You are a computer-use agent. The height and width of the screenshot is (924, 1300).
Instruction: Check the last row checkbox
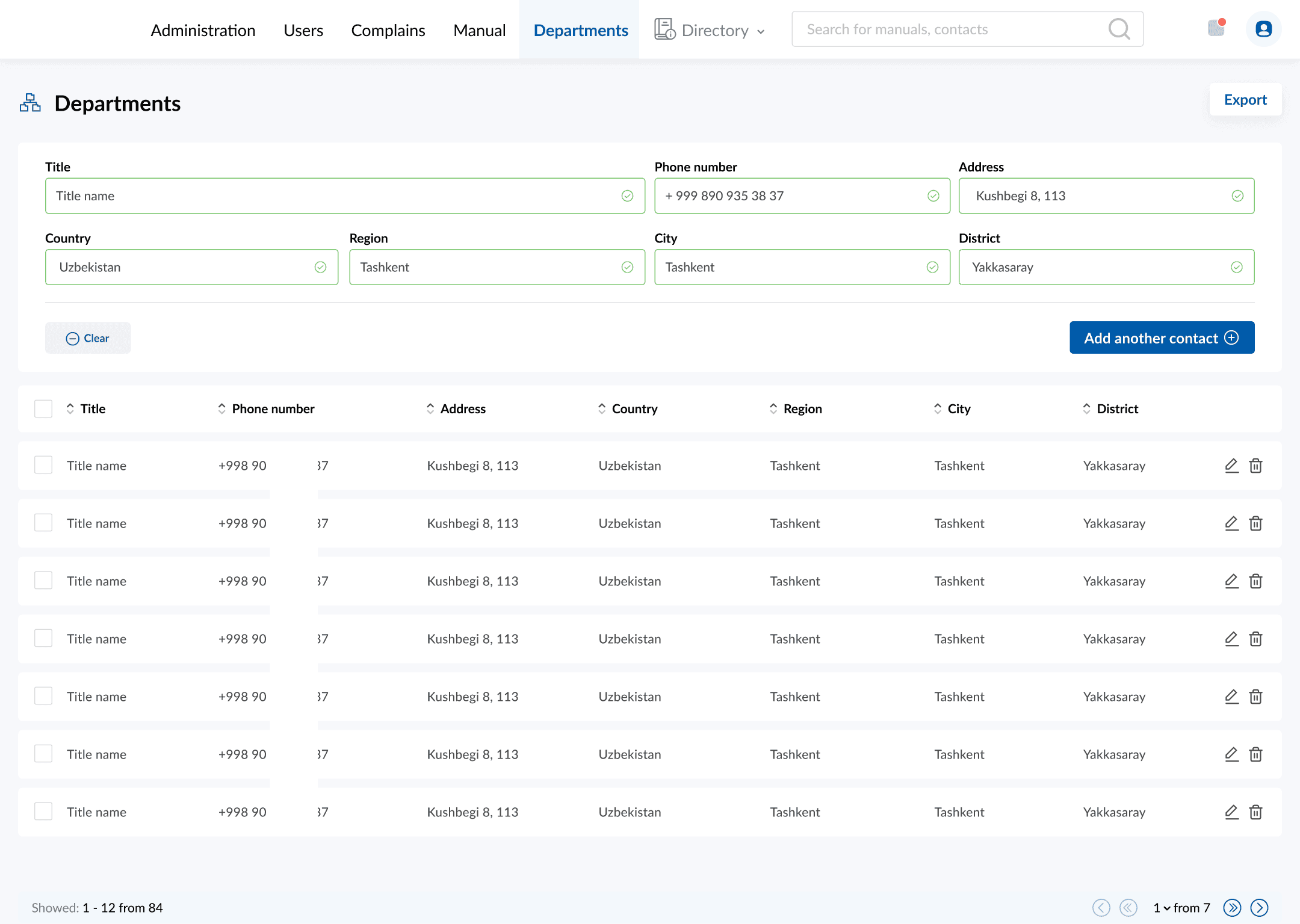(43, 812)
